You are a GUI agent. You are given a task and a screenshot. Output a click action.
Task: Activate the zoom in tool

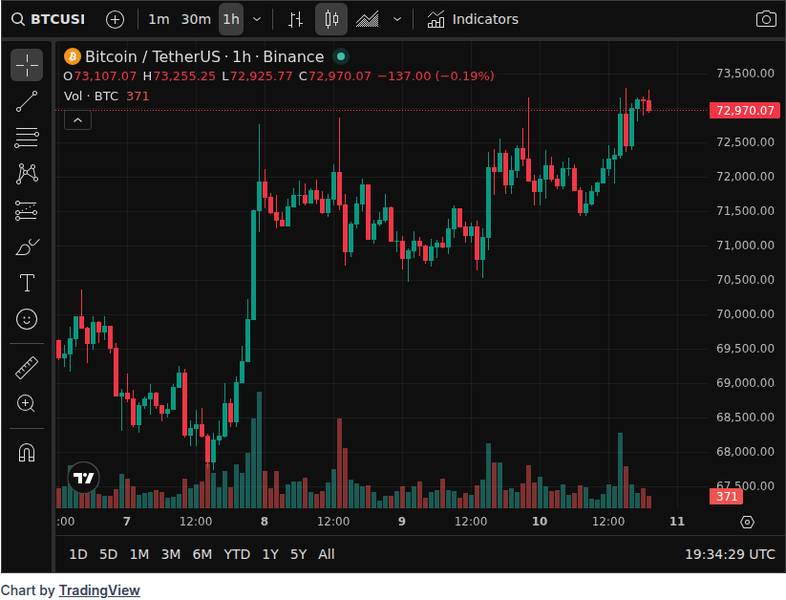pyautogui.click(x=27, y=404)
